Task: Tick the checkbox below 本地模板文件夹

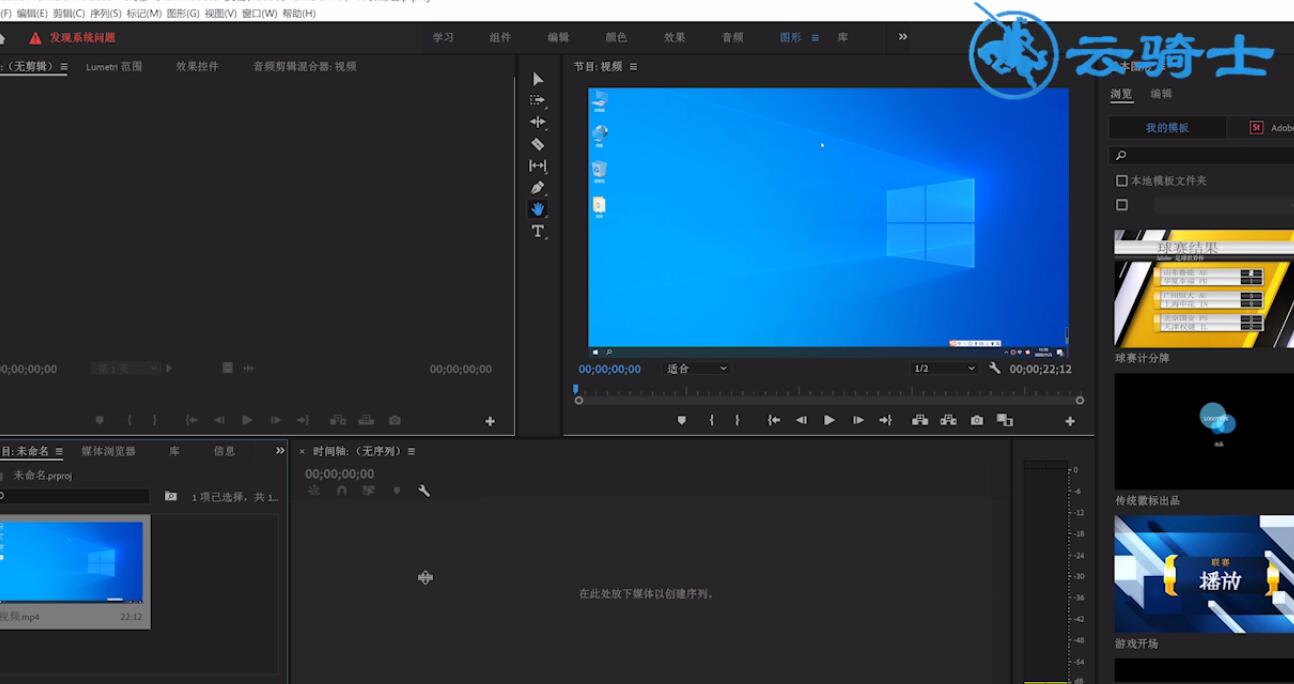Action: tap(1122, 205)
